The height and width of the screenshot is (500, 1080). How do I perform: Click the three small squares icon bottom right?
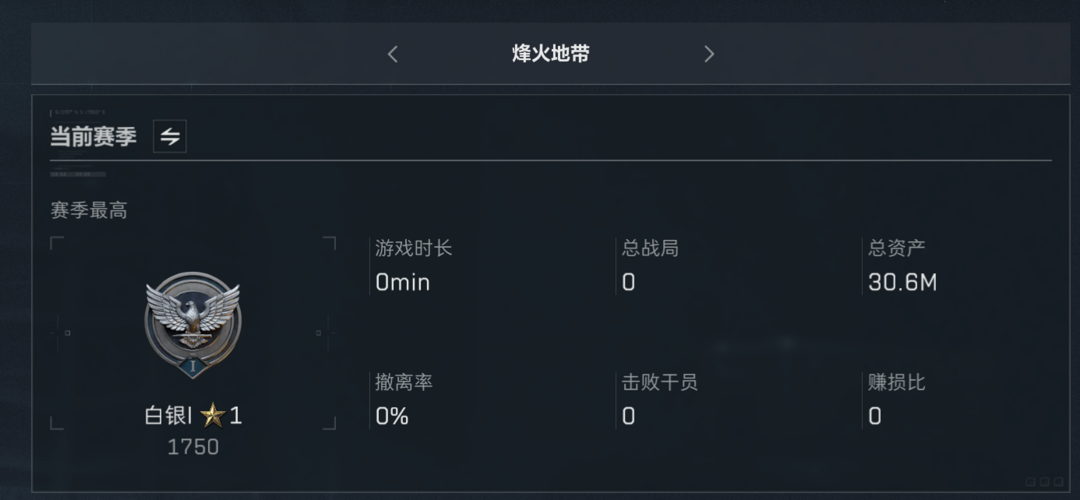click(x=1043, y=482)
